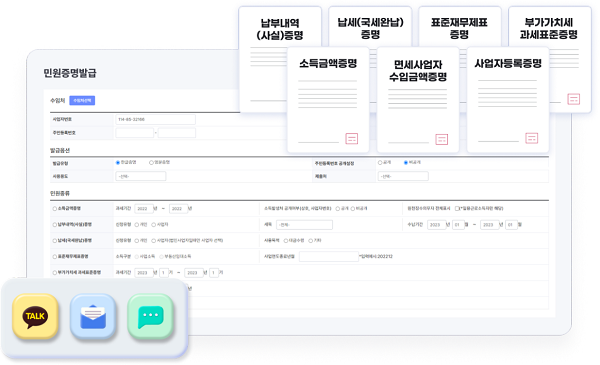Open 수납기간 start month 01 dropdown
Screen dimensions: 600x365
(458, 225)
